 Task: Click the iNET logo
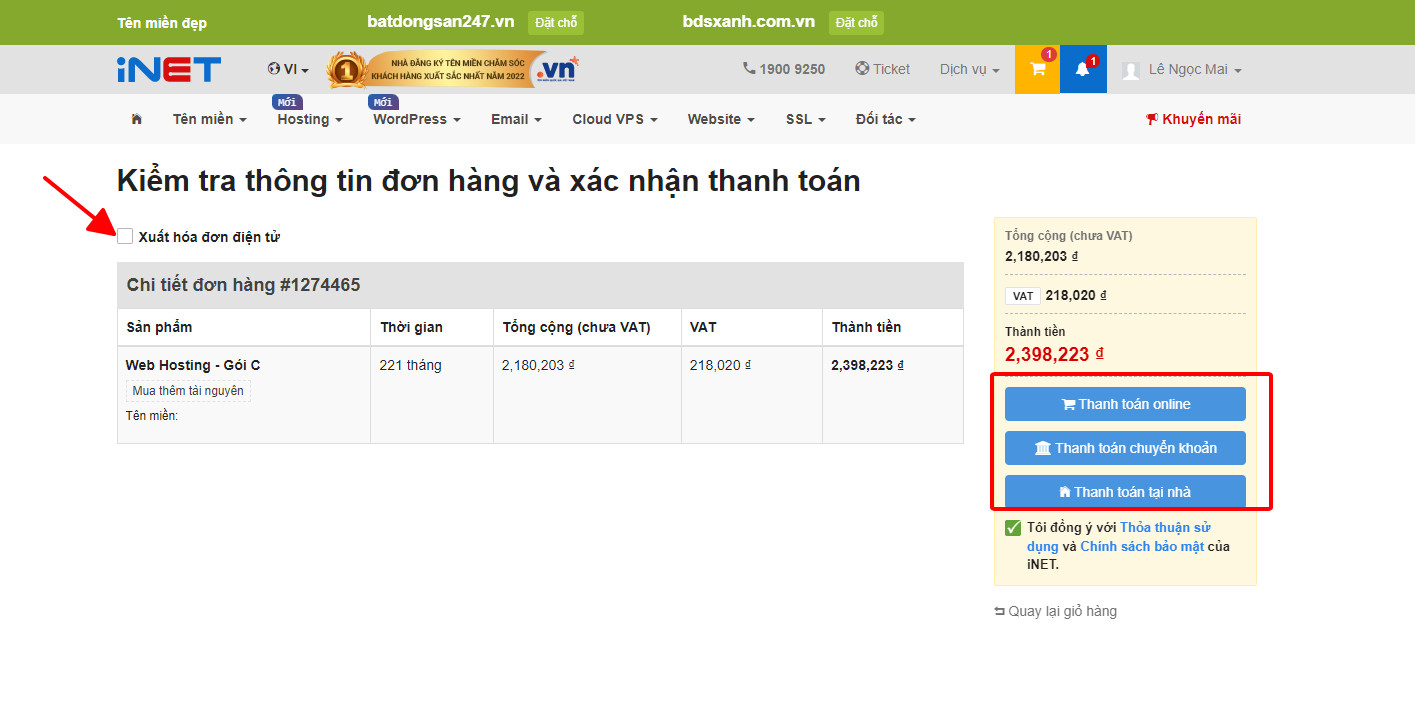click(169, 69)
